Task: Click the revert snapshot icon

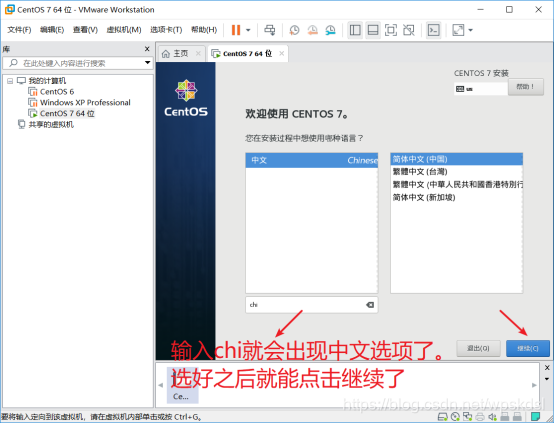Action: click(312, 30)
